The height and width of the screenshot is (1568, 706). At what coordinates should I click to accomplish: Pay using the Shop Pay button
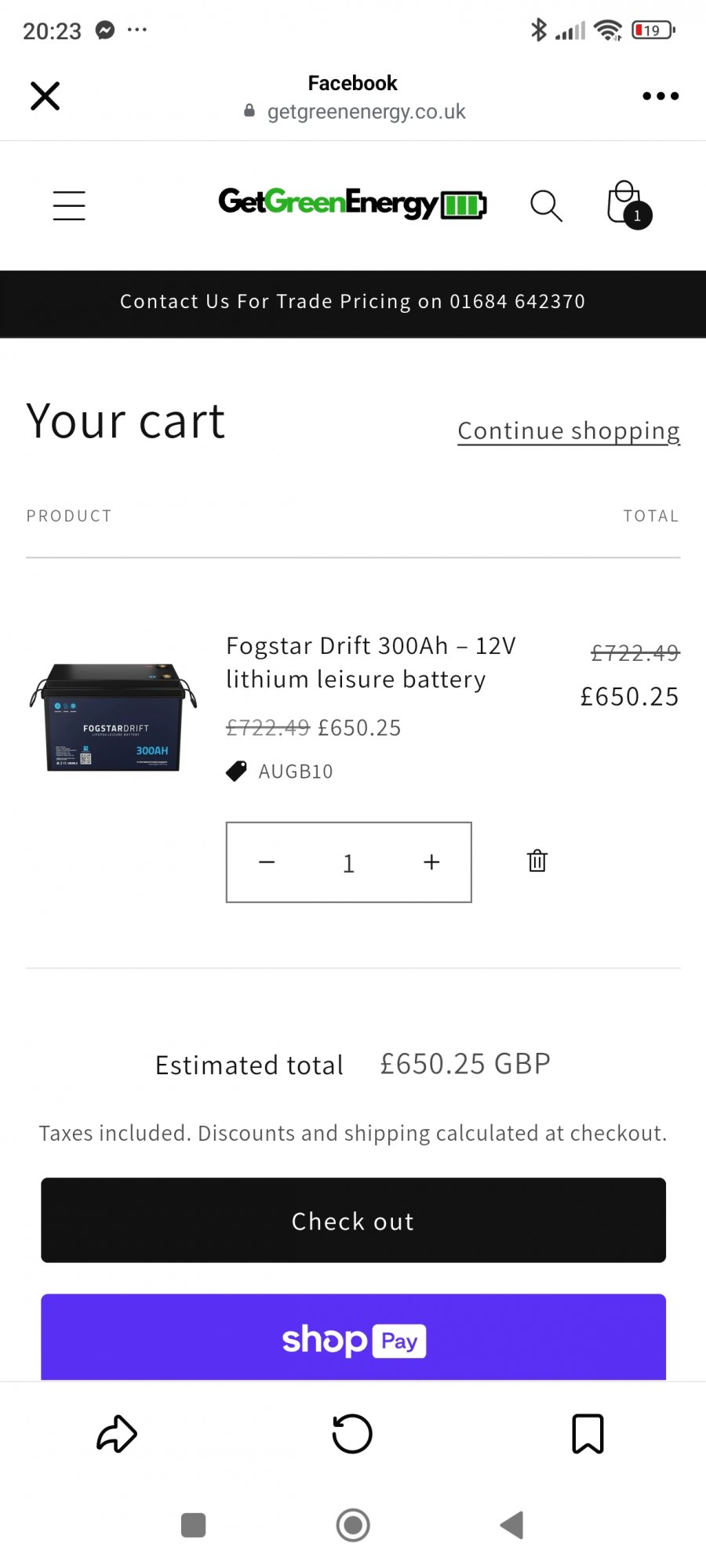point(353,1339)
